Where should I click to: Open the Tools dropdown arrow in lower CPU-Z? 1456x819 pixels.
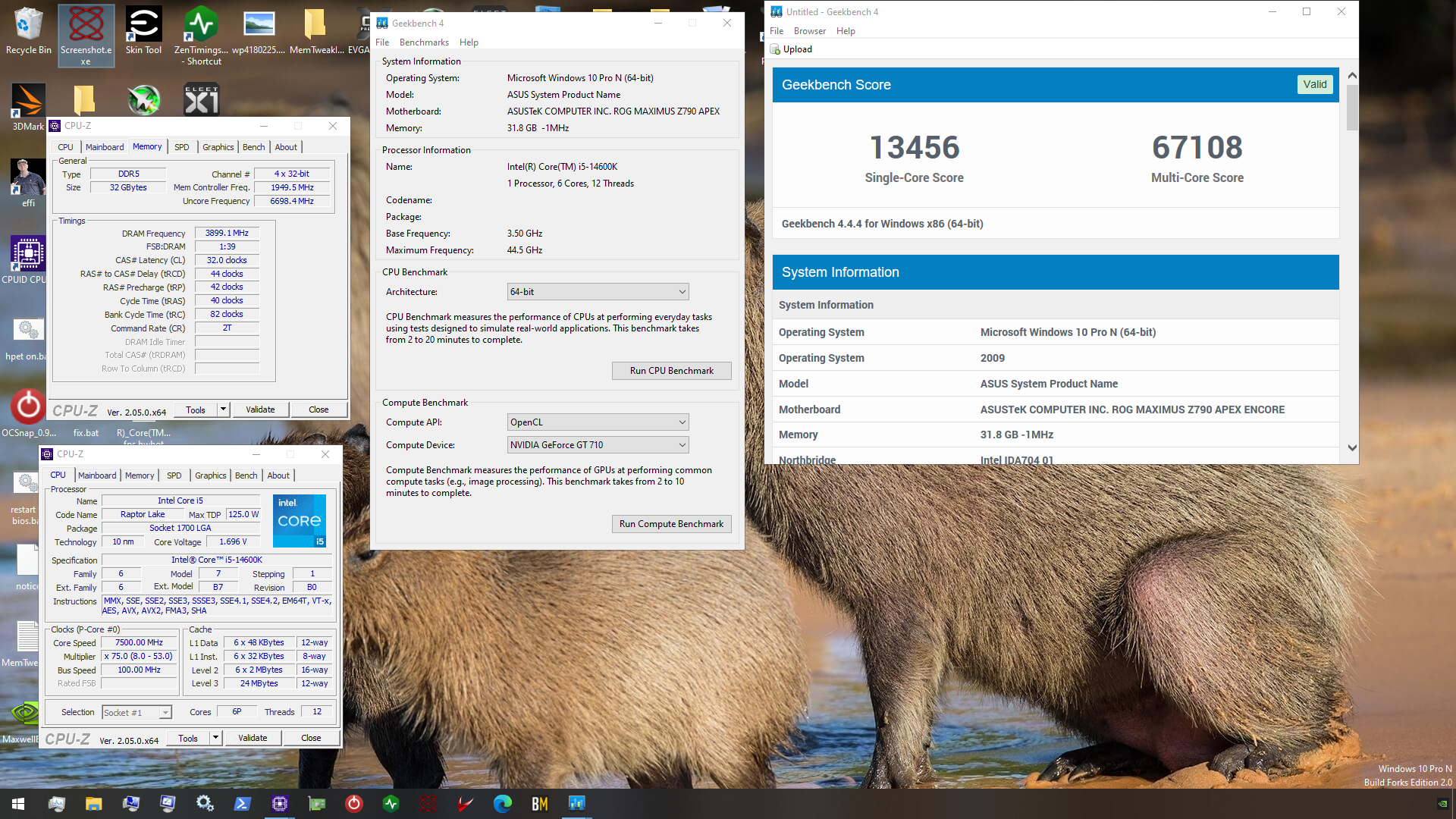(x=215, y=738)
